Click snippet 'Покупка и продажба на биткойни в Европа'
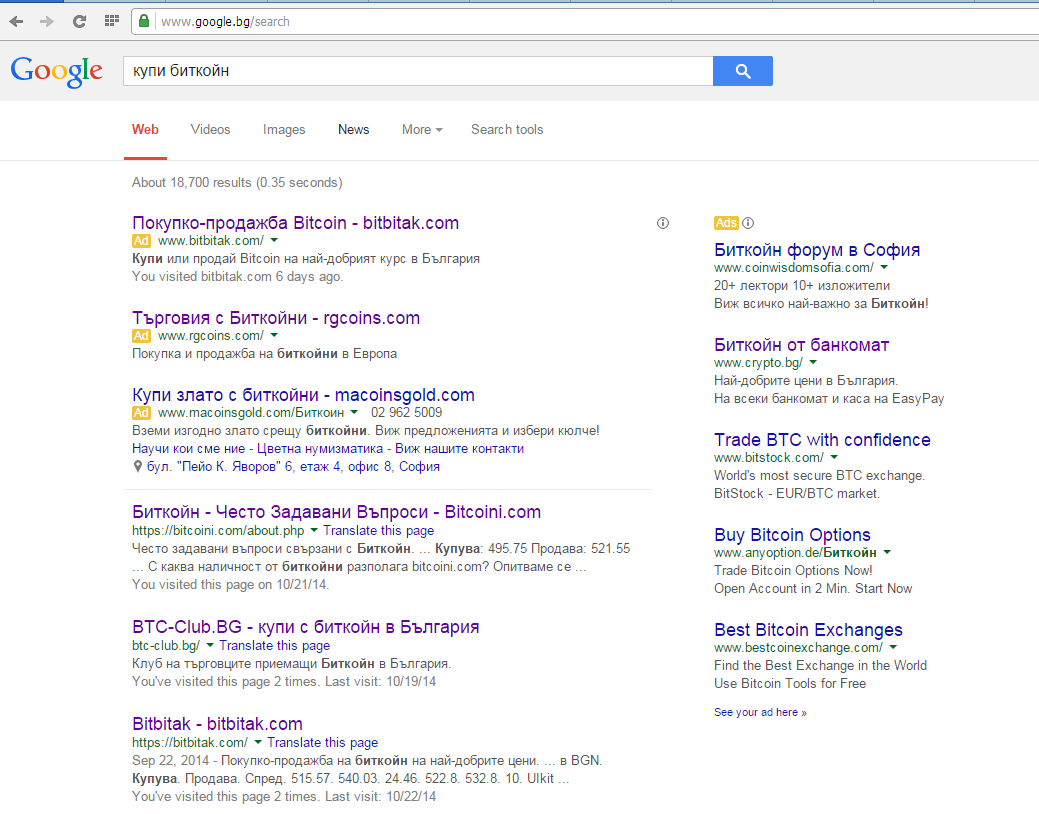 pyautogui.click(x=264, y=354)
